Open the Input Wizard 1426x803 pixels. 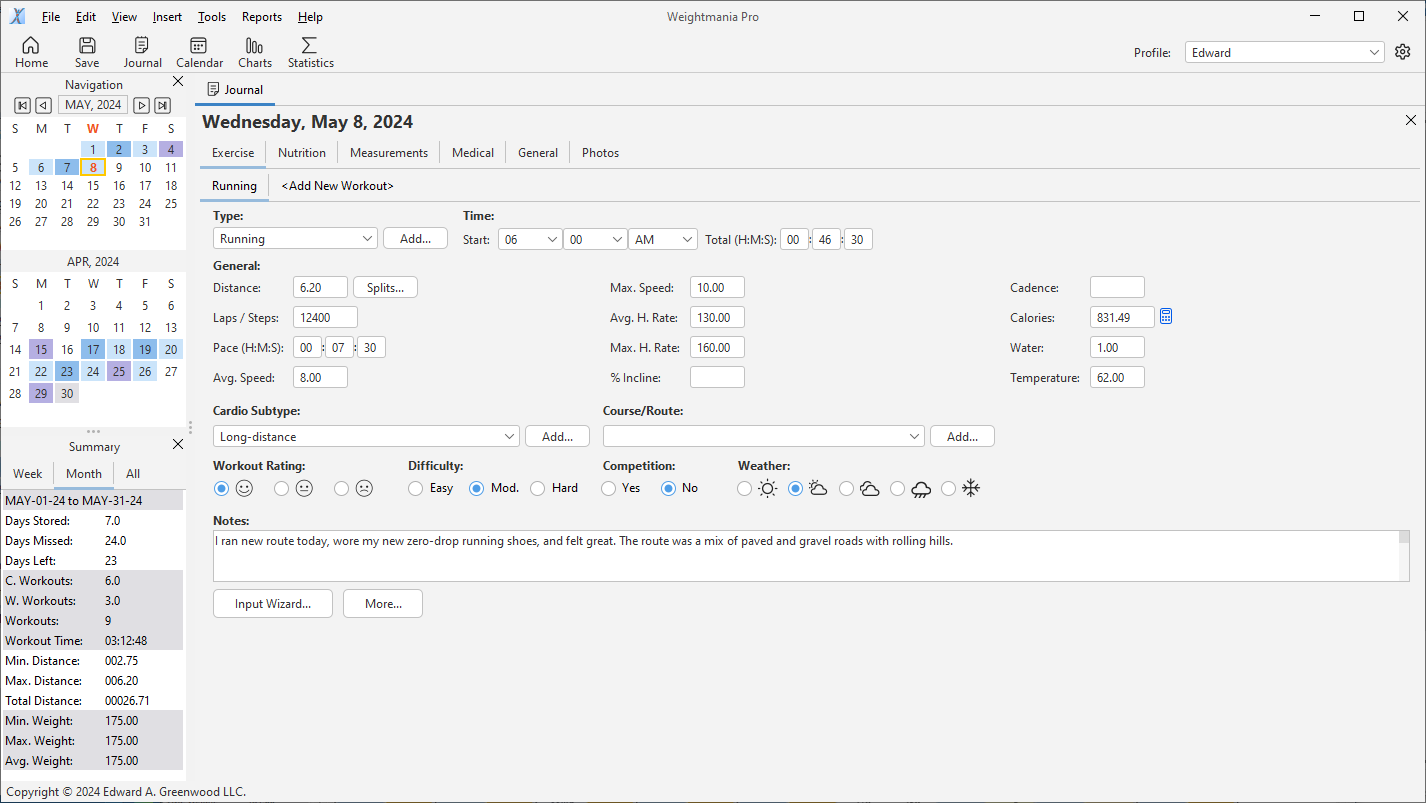point(273,604)
